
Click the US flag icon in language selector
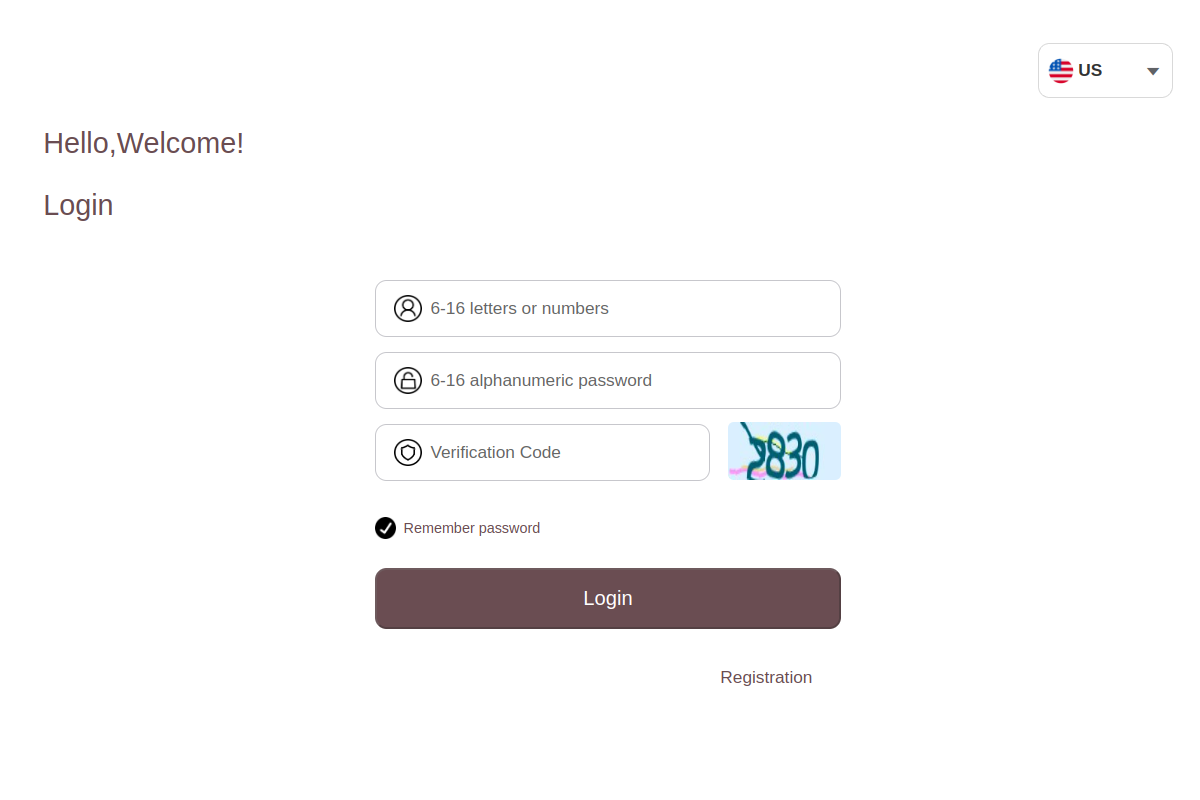tap(1061, 70)
